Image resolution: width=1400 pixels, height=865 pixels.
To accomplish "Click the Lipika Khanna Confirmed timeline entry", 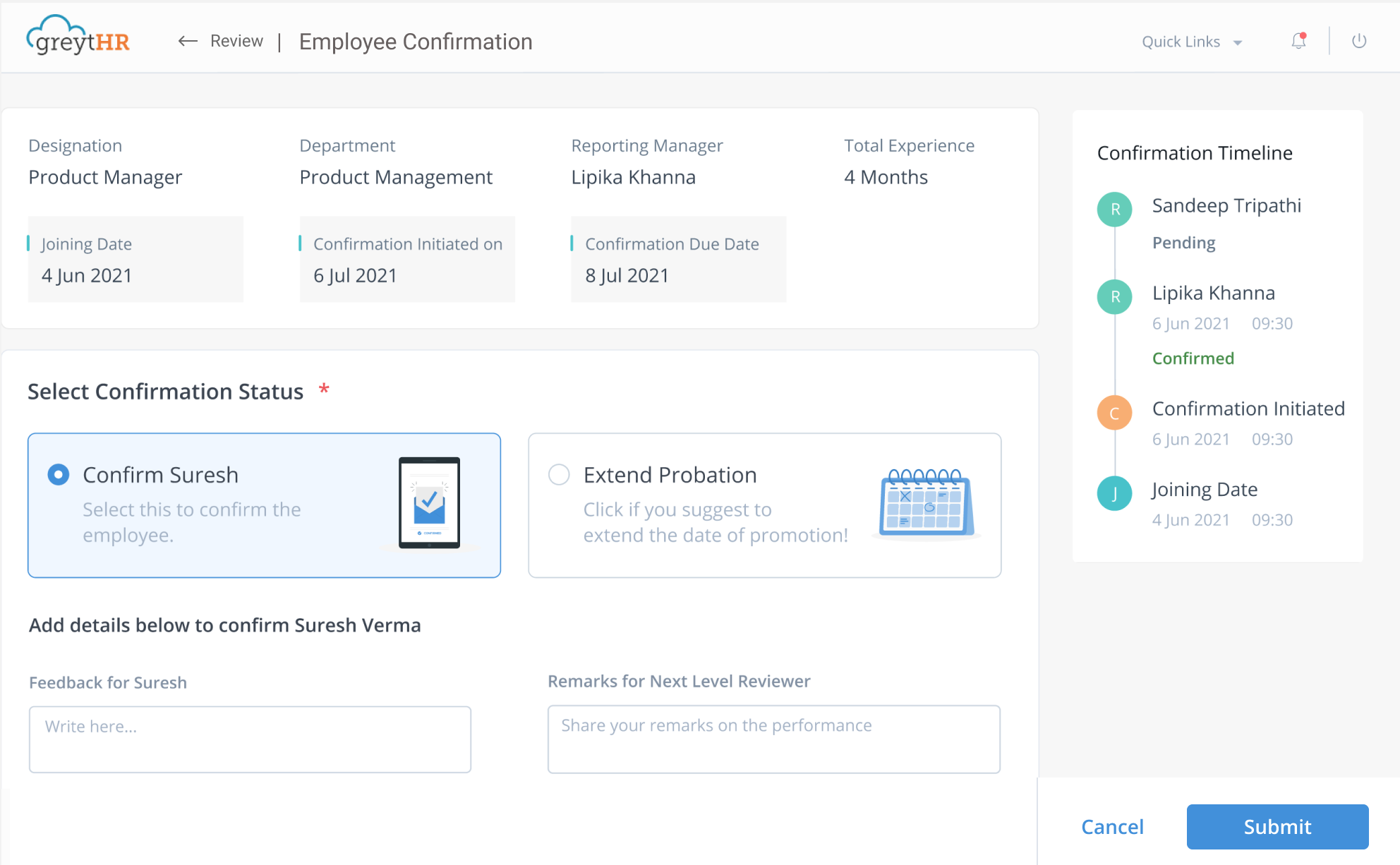I will 1221,324.
